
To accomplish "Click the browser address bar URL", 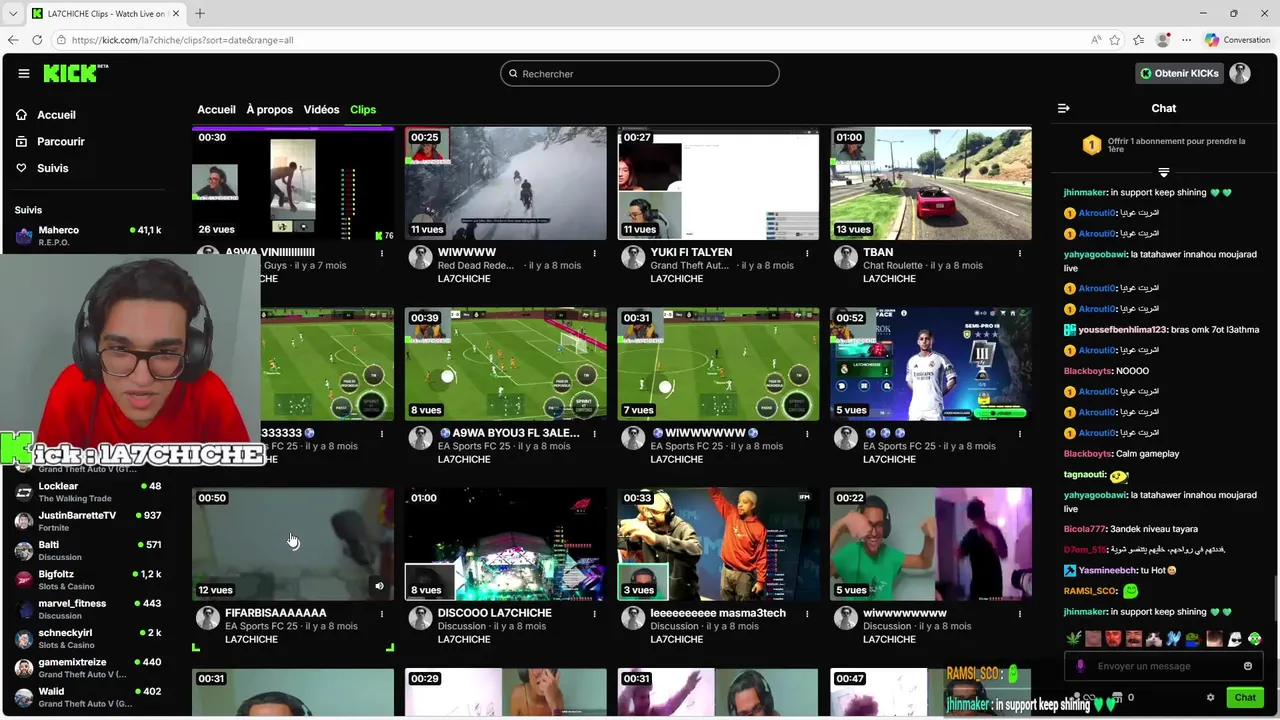I will pyautogui.click(x=183, y=40).
